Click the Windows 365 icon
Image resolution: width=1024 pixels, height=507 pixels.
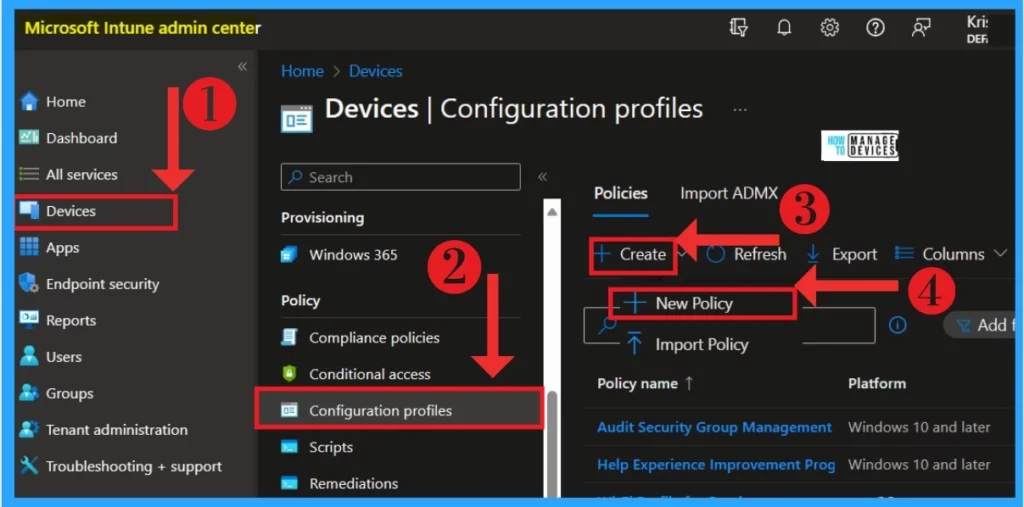click(x=289, y=255)
